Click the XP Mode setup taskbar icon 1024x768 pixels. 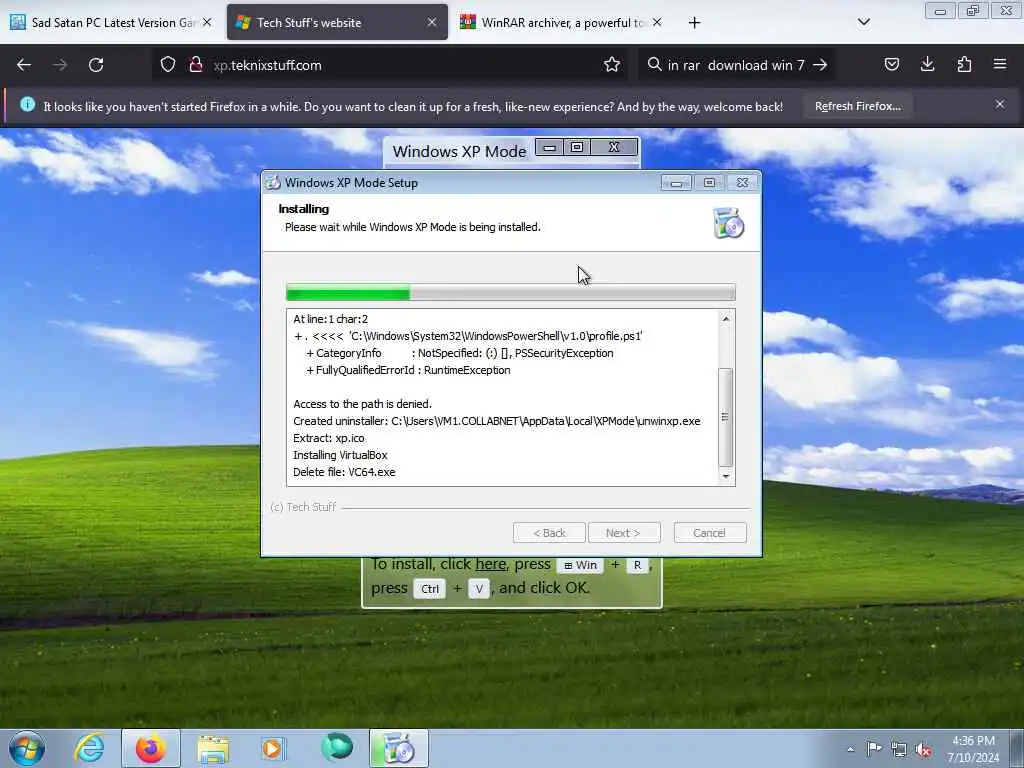(398, 748)
